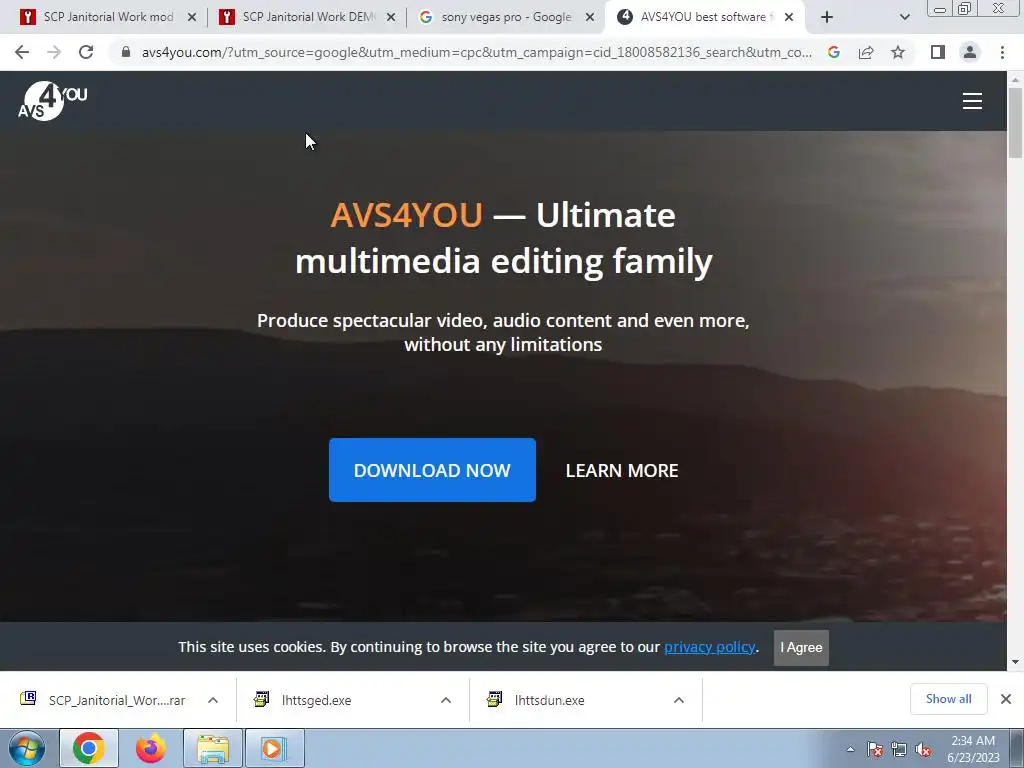Screen dimensions: 1024x768
Task: Click Show all downloads
Action: 948,699
